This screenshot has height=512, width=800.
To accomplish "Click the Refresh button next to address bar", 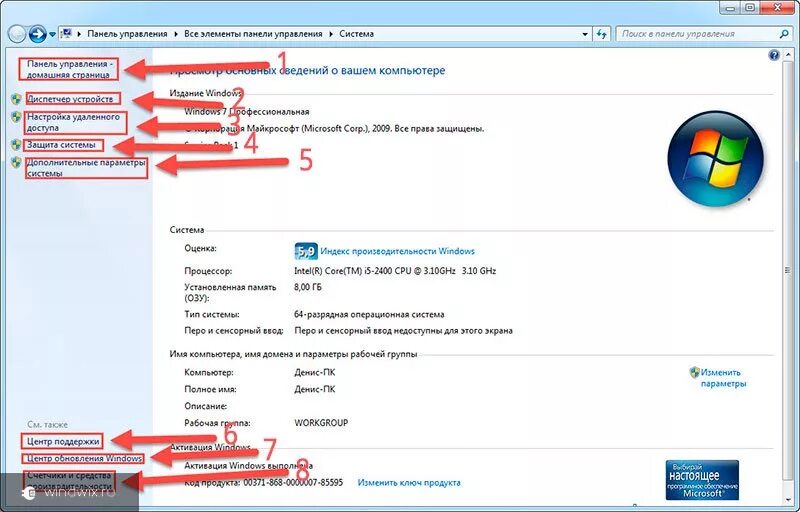I will coord(602,34).
